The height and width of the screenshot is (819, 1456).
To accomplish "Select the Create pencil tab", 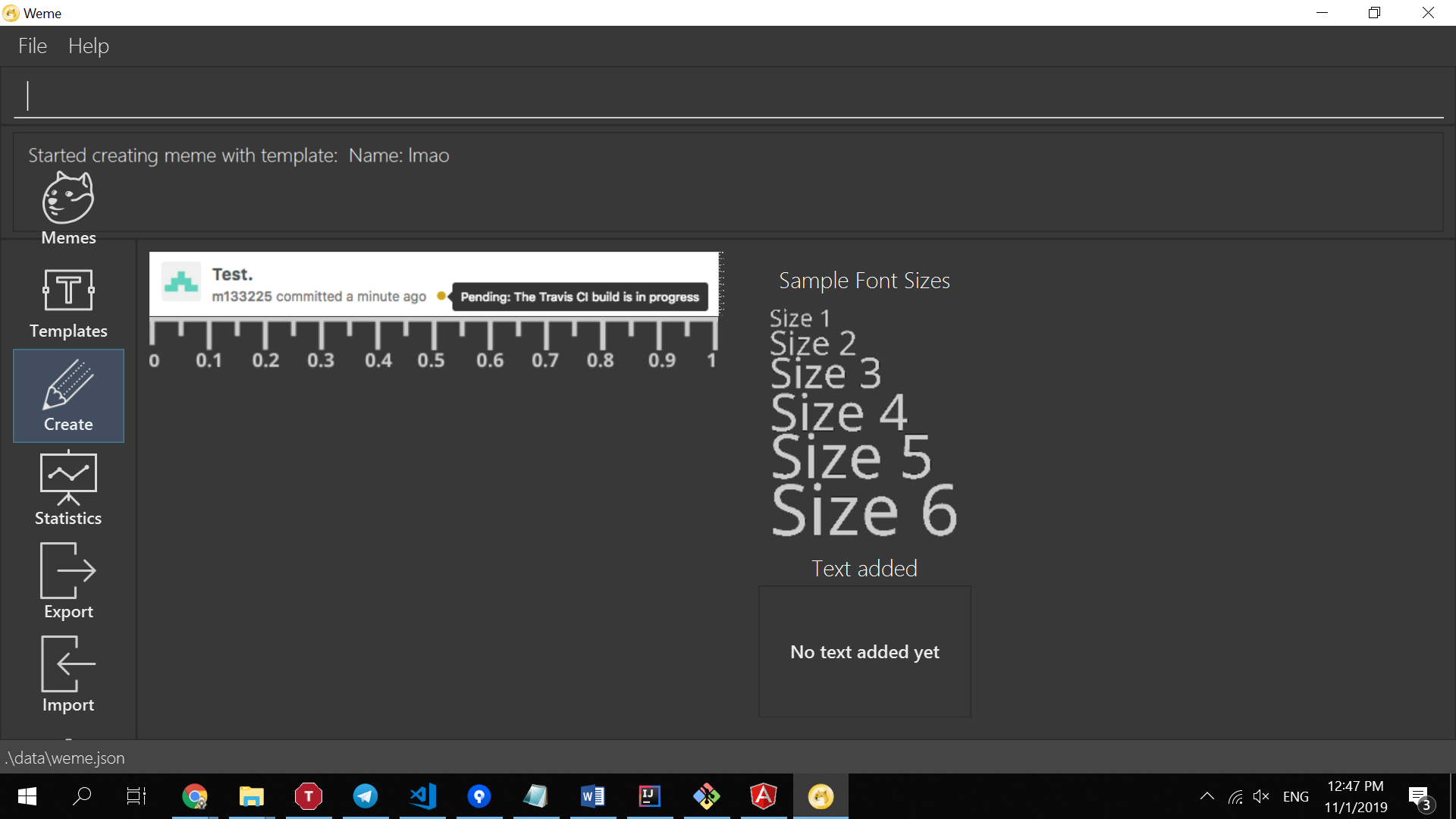I will click(68, 396).
